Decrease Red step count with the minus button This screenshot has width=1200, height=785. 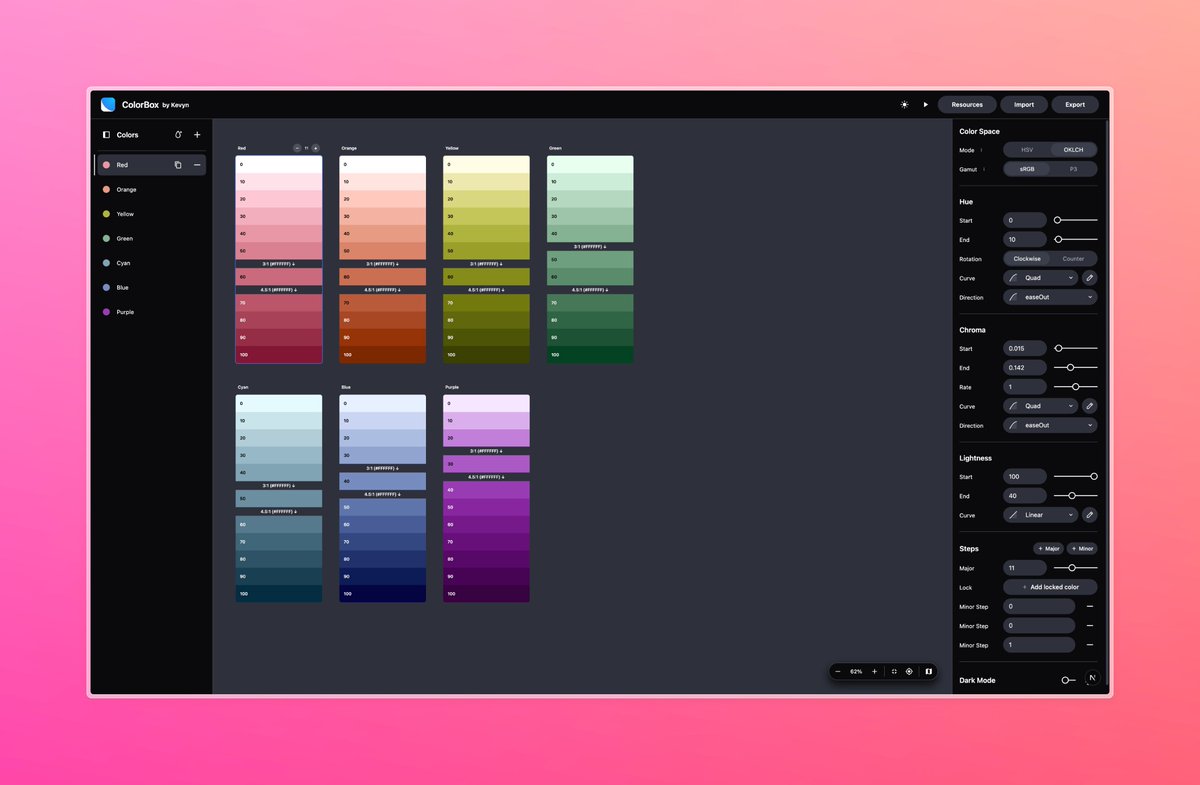pyautogui.click(x=297, y=148)
